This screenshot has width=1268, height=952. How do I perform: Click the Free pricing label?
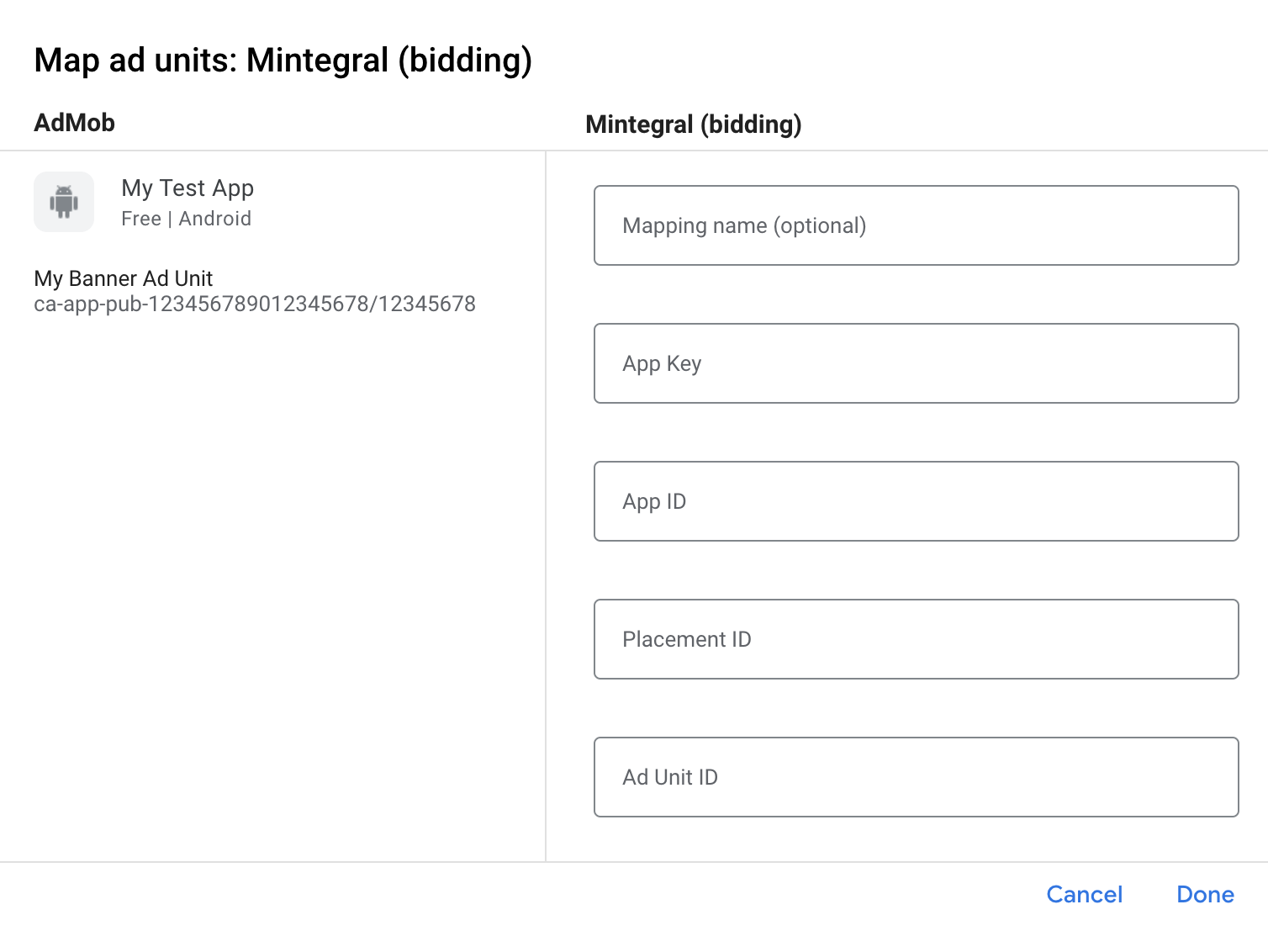140,219
